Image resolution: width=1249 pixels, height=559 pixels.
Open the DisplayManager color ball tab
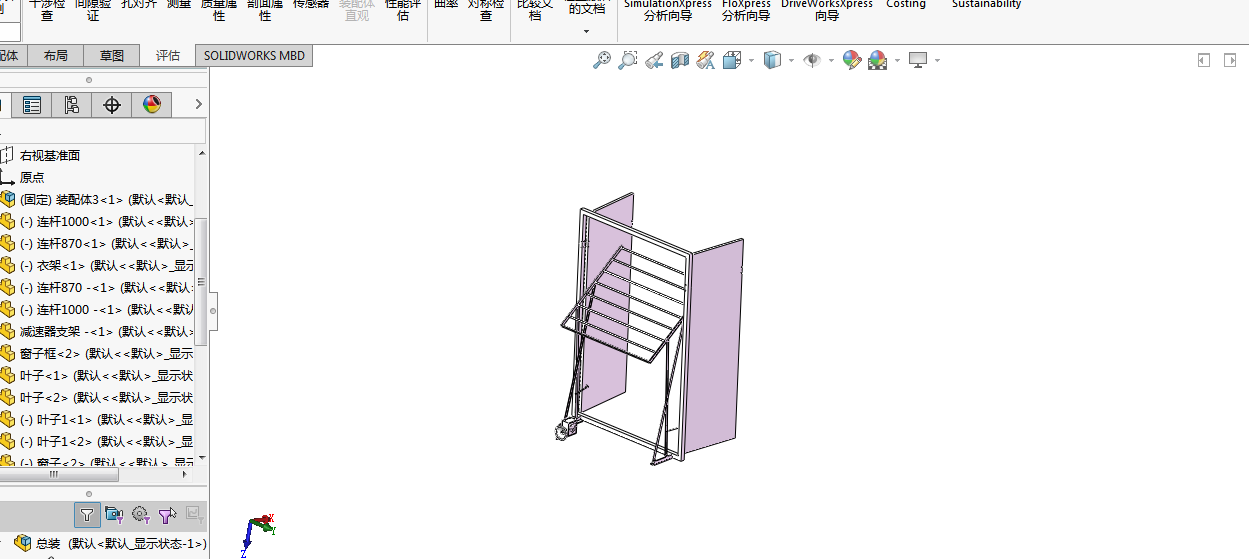coord(152,105)
